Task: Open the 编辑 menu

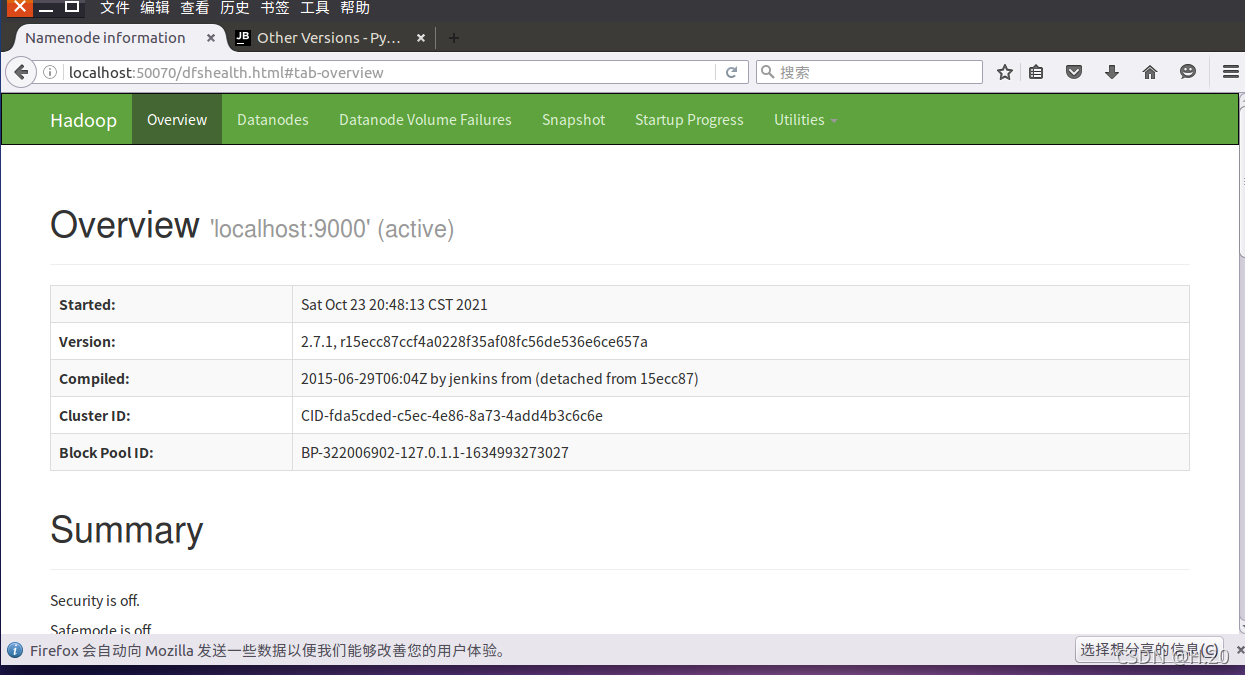Action: [x=155, y=8]
